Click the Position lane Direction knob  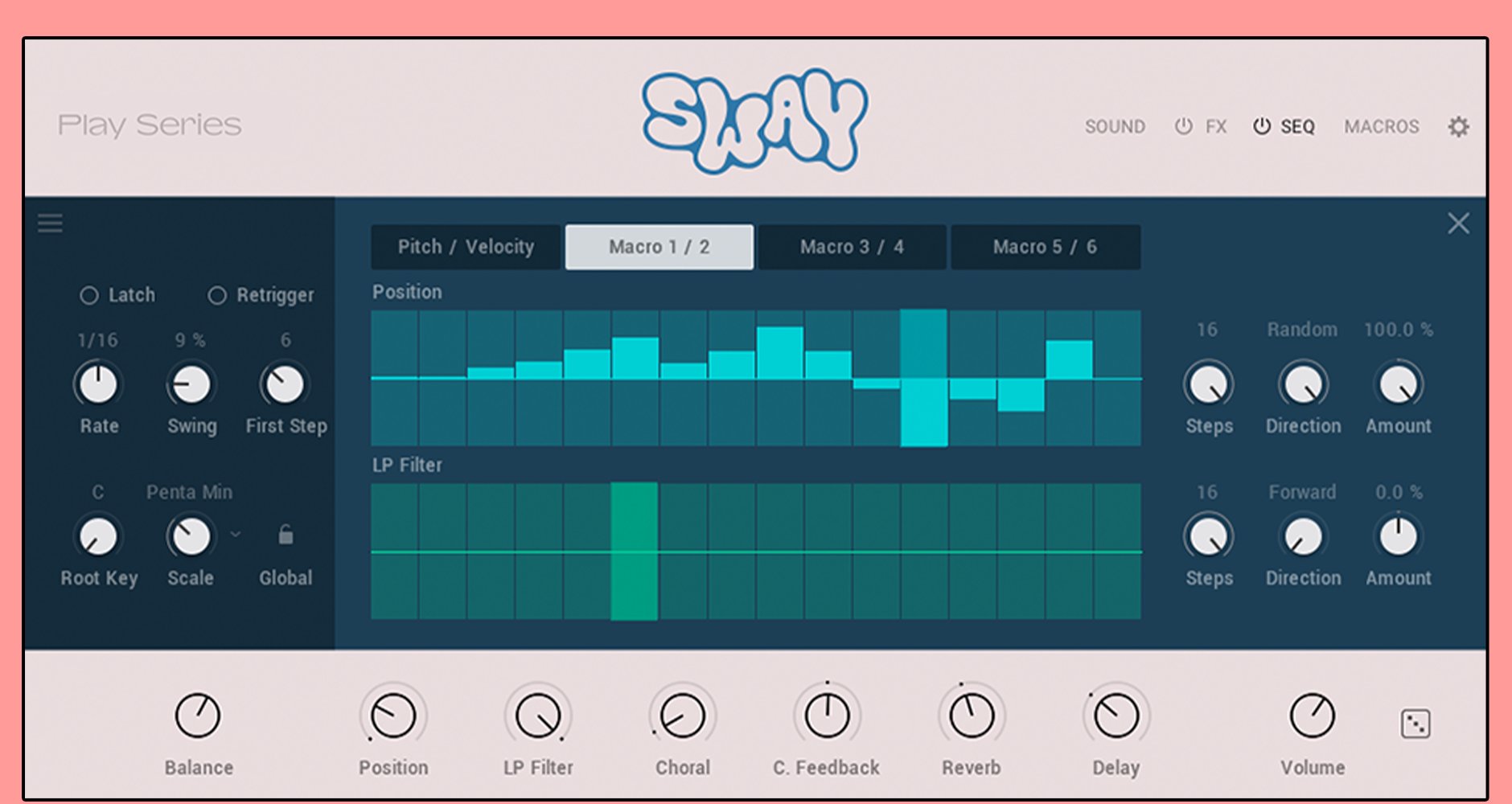click(1303, 385)
